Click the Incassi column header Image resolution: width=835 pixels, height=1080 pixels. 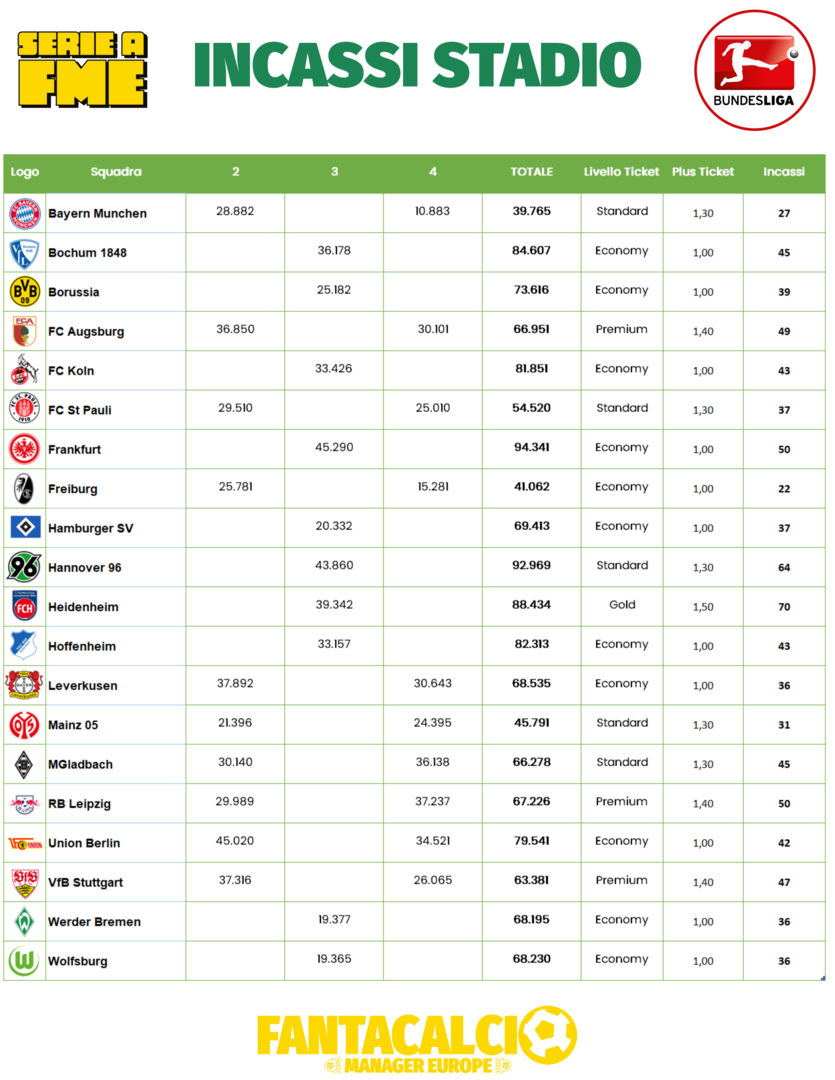(784, 172)
